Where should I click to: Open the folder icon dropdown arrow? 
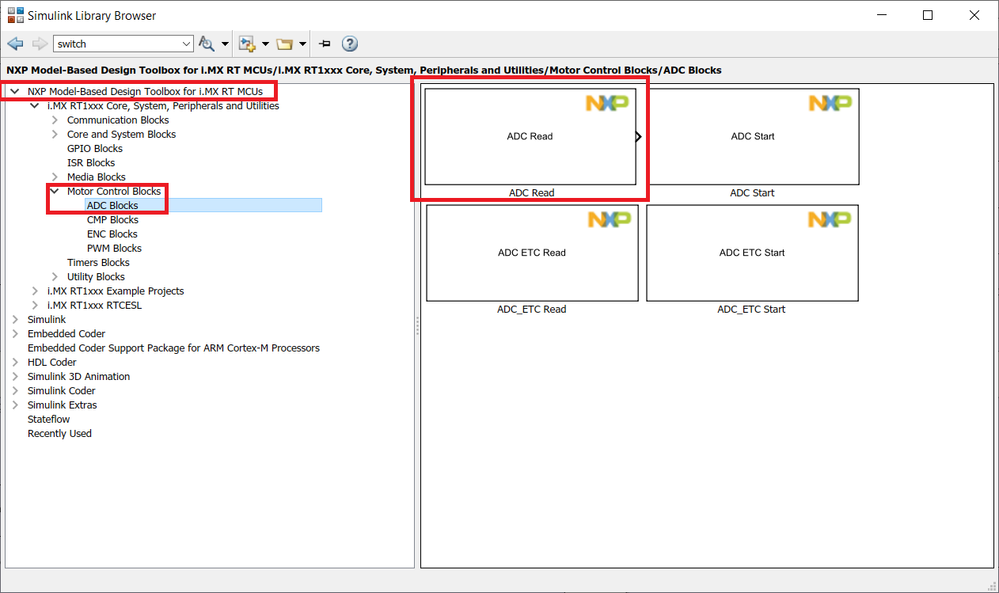pos(303,44)
